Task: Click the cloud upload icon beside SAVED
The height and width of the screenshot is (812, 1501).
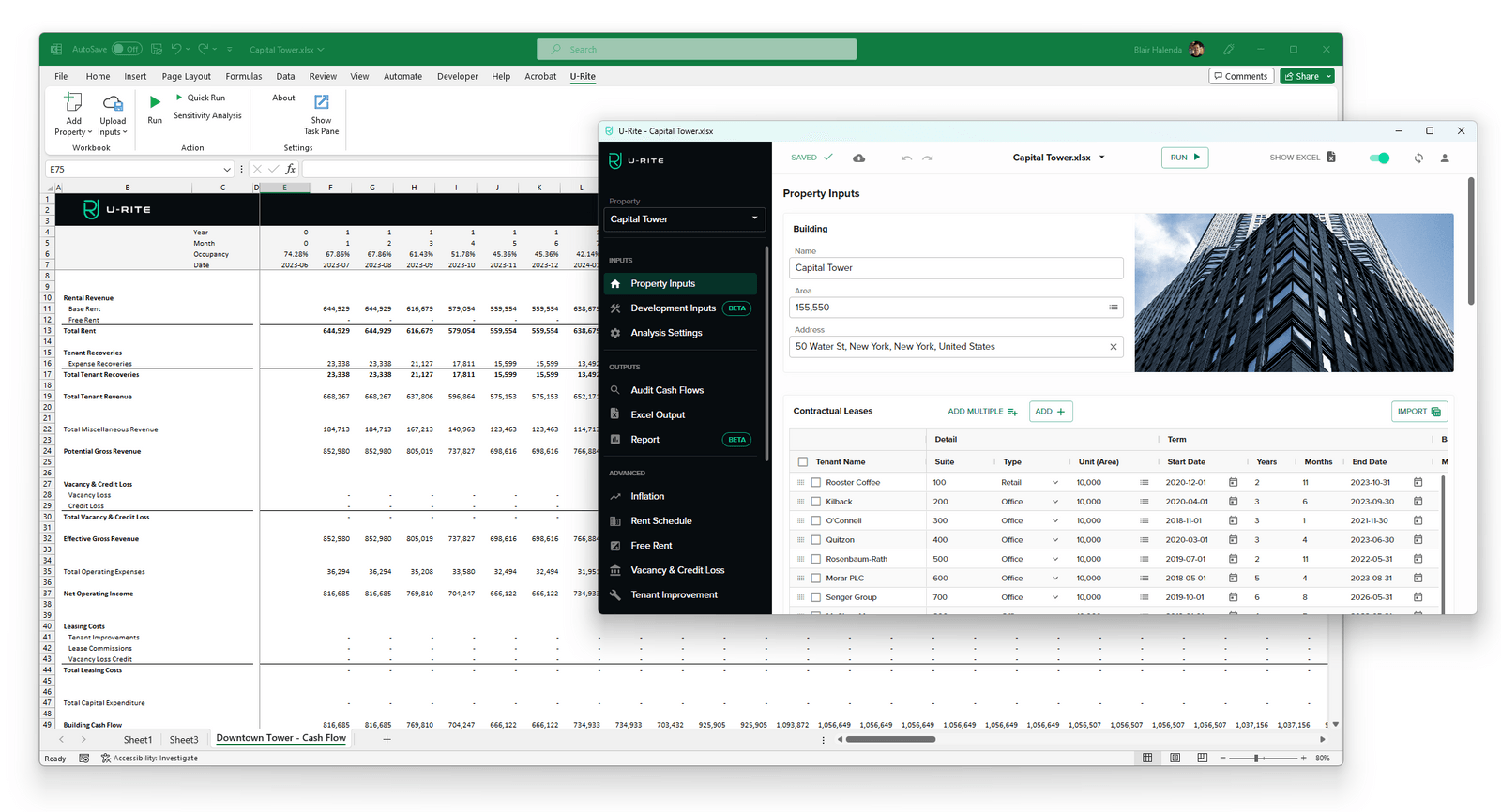Action: pyautogui.click(x=859, y=158)
